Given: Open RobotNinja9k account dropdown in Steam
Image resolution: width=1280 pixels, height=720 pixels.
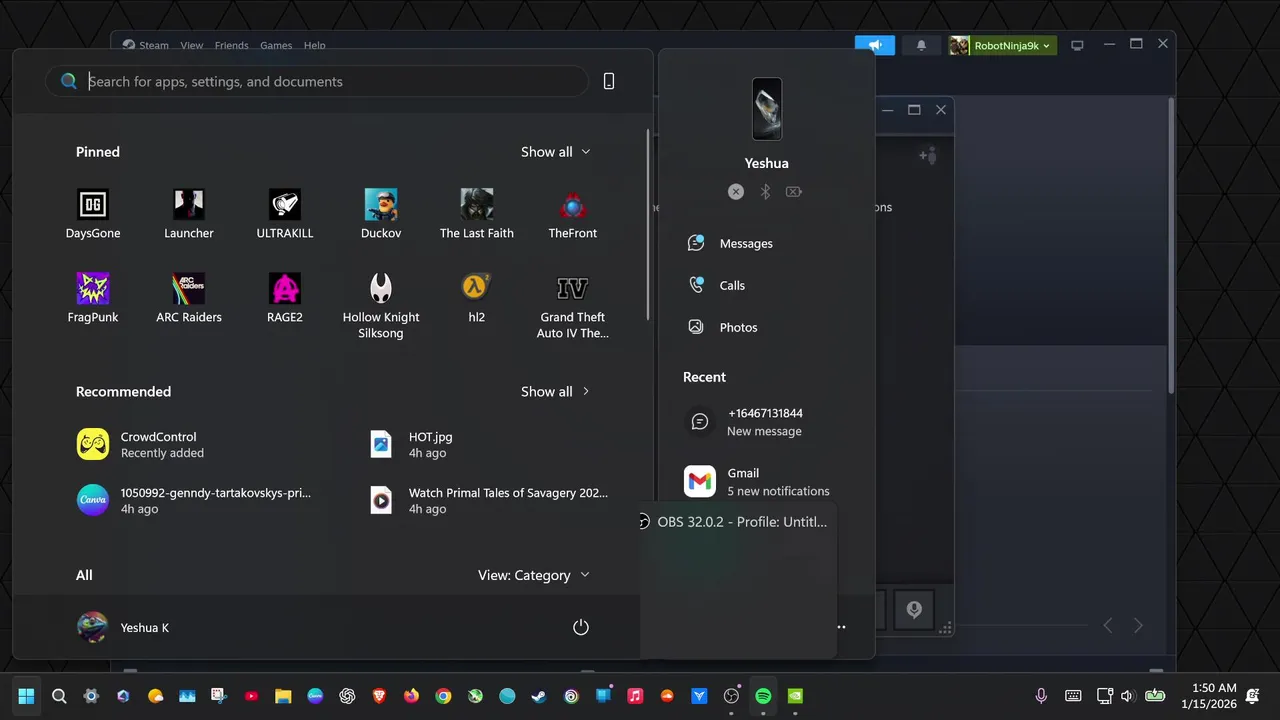Looking at the screenshot, I should click(x=1002, y=45).
